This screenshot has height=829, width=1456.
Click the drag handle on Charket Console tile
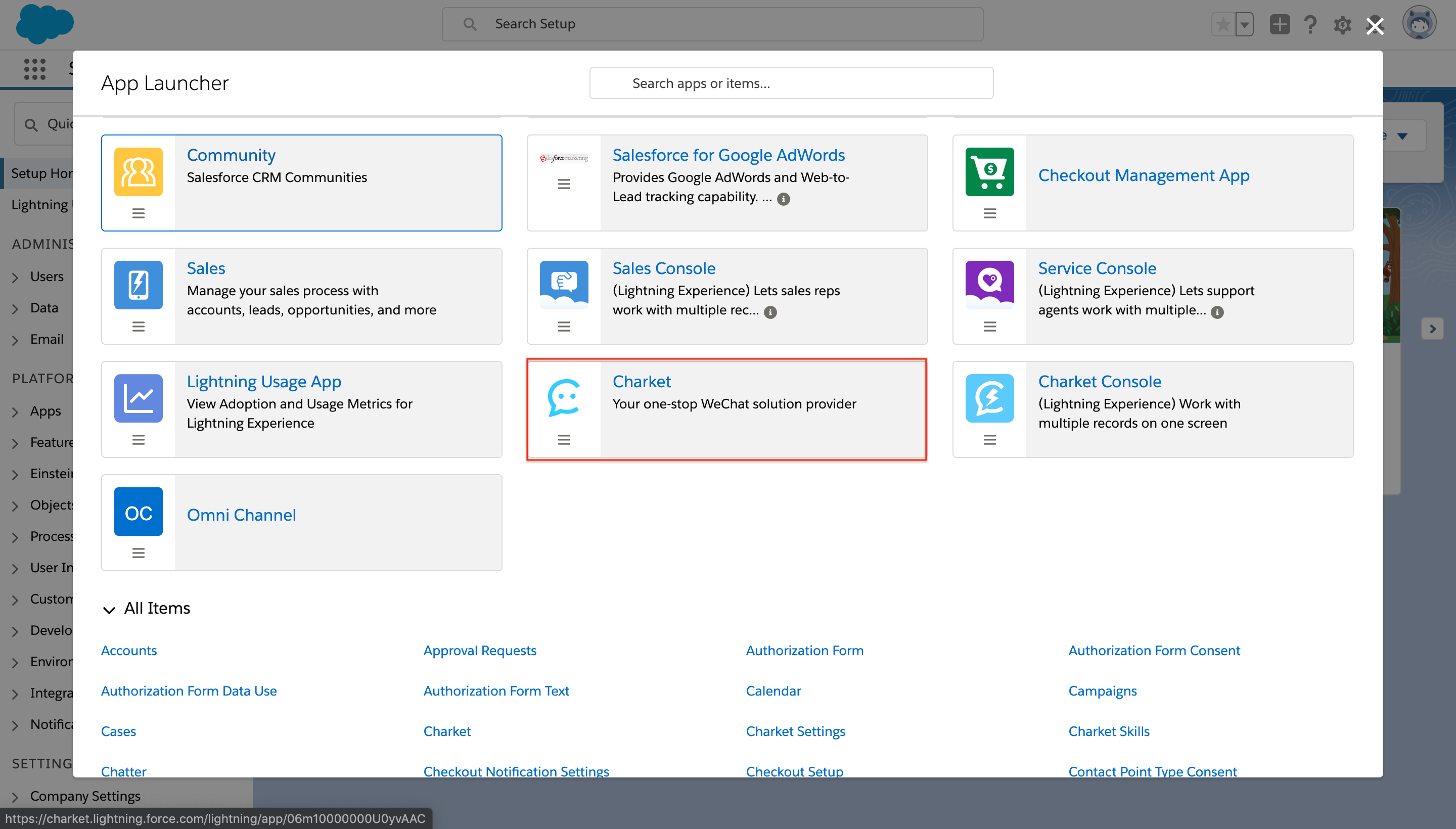click(990, 440)
